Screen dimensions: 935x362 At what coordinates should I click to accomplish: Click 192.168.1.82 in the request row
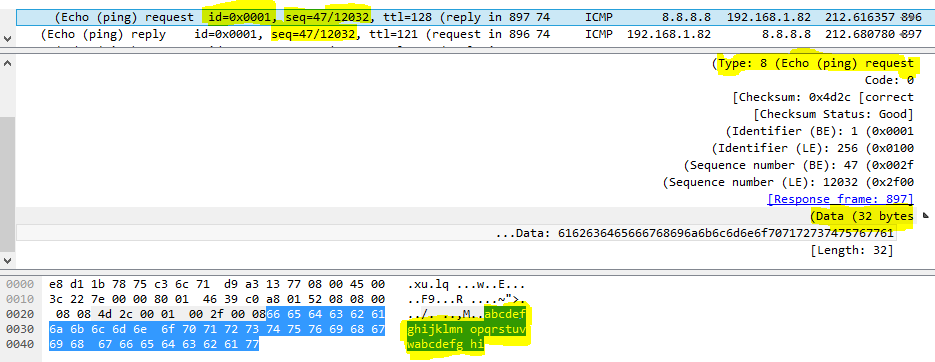pyautogui.click(x=769, y=17)
